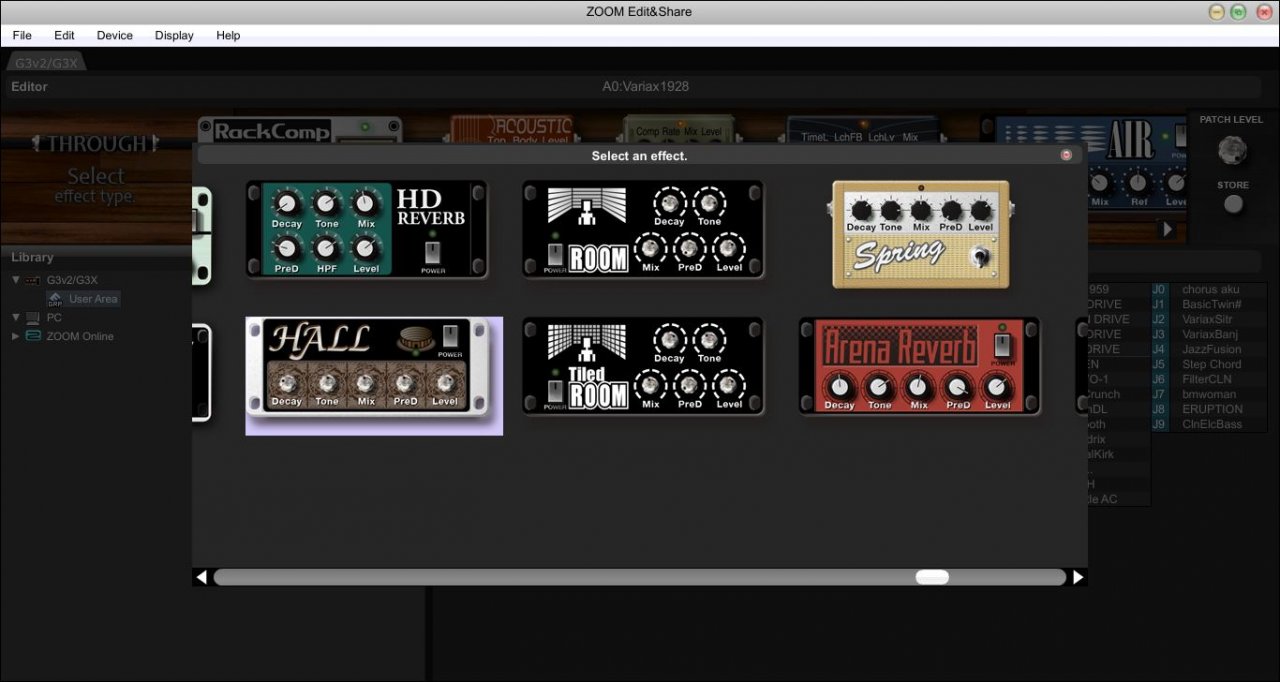Click the Mix knob on Room effect
Screen dimensions: 1280x682
tap(651, 246)
